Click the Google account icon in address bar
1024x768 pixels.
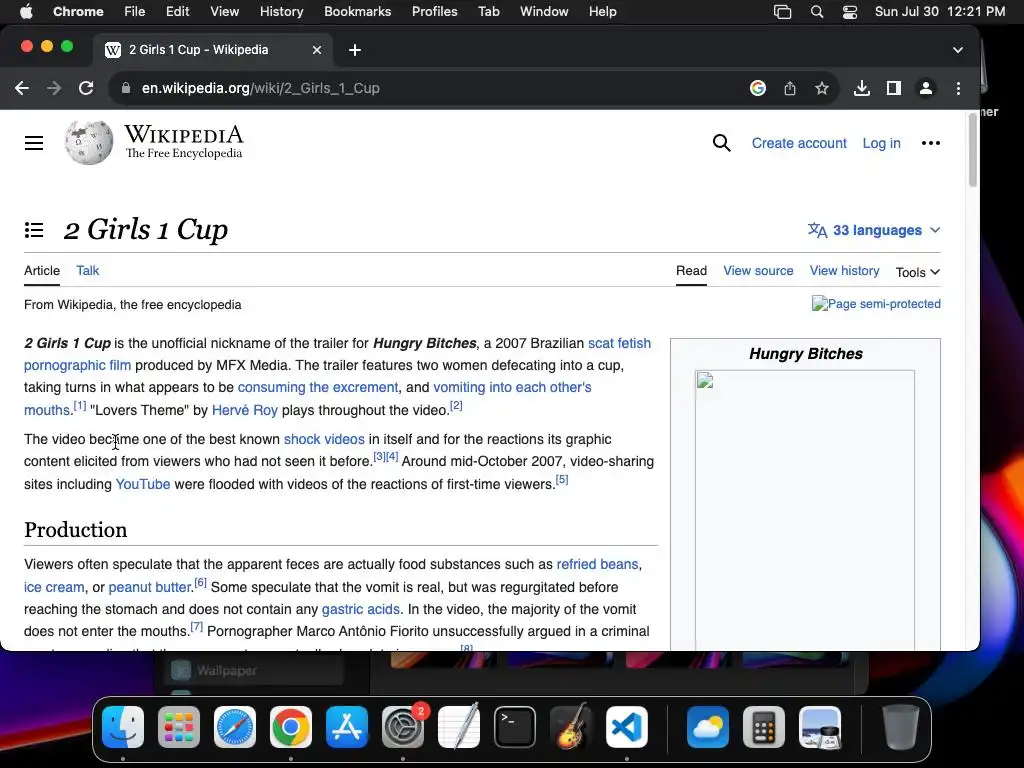pyautogui.click(x=758, y=88)
